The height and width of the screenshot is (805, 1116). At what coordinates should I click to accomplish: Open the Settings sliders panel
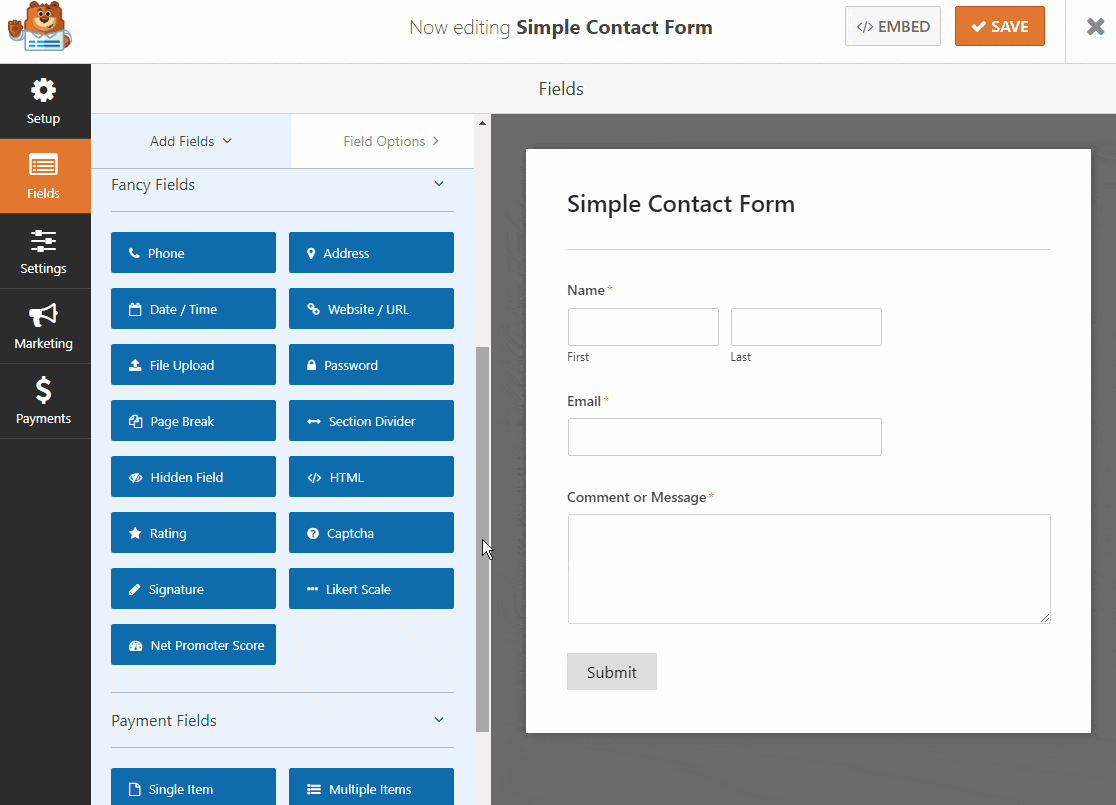[45, 251]
